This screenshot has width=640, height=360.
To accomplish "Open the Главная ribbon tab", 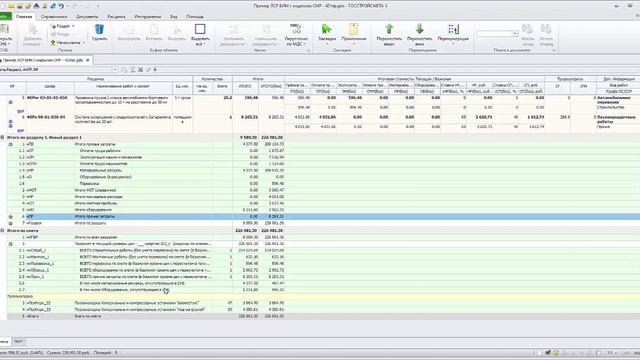I will coord(24,17).
